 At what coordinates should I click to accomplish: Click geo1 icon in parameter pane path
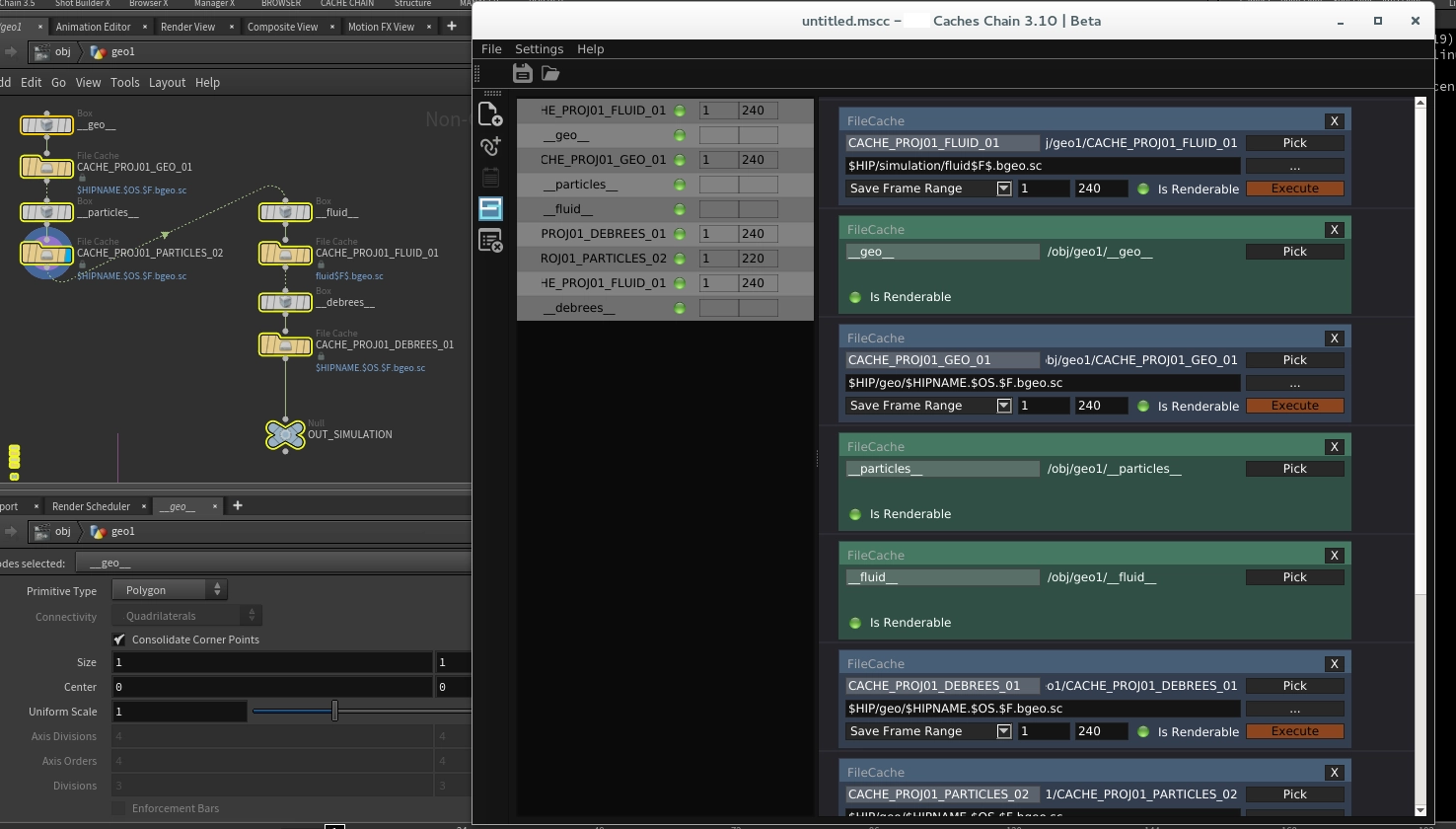98,531
